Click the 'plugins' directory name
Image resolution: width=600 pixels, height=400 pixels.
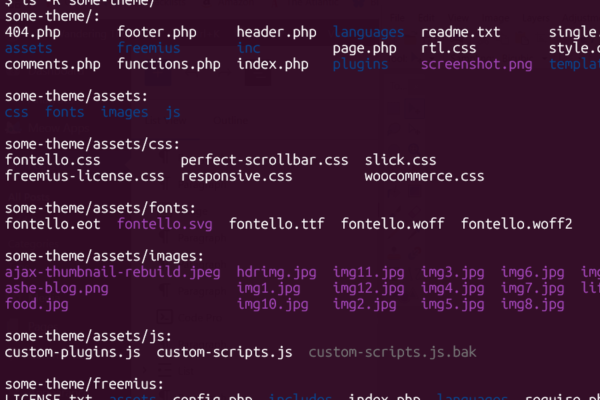pos(360,65)
